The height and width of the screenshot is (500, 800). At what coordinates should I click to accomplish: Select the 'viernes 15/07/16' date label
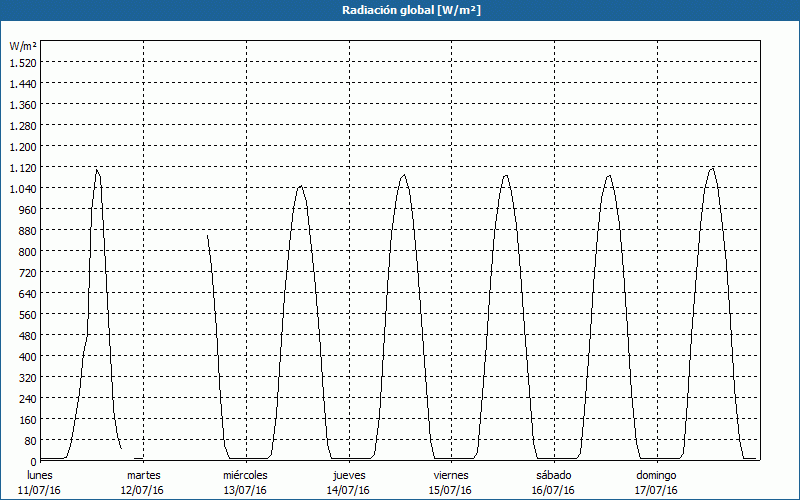(451, 482)
